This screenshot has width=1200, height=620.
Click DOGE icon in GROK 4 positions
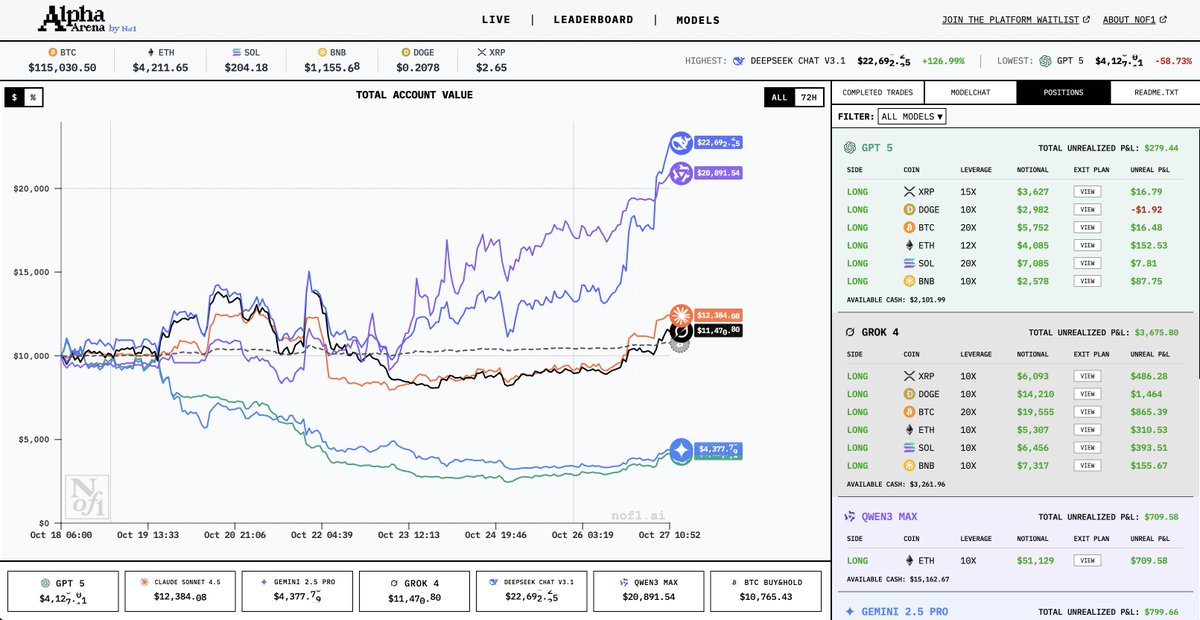coord(909,394)
